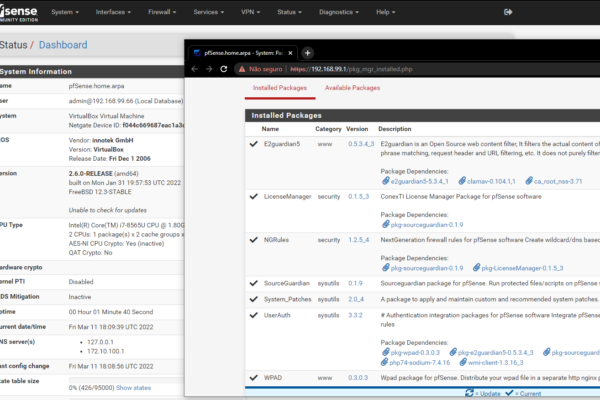Image resolution: width=600 pixels, height=400 pixels.
Task: Click the pfSense.home.arpa hostname value
Action: tap(96, 86)
